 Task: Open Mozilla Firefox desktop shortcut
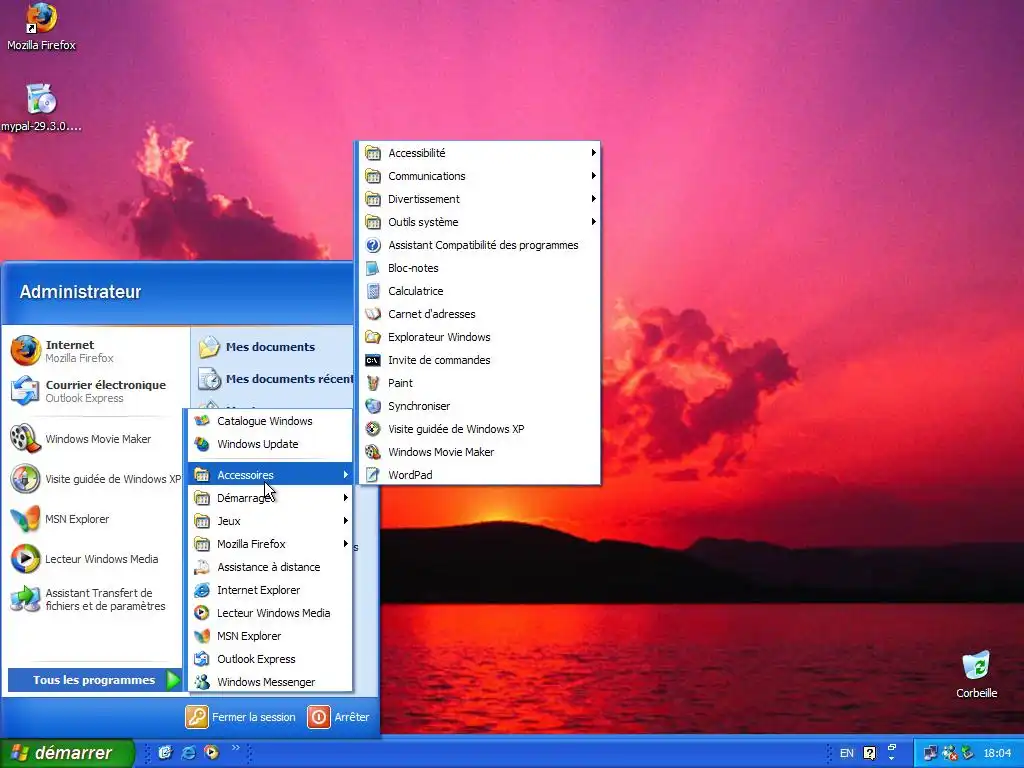pyautogui.click(x=41, y=27)
